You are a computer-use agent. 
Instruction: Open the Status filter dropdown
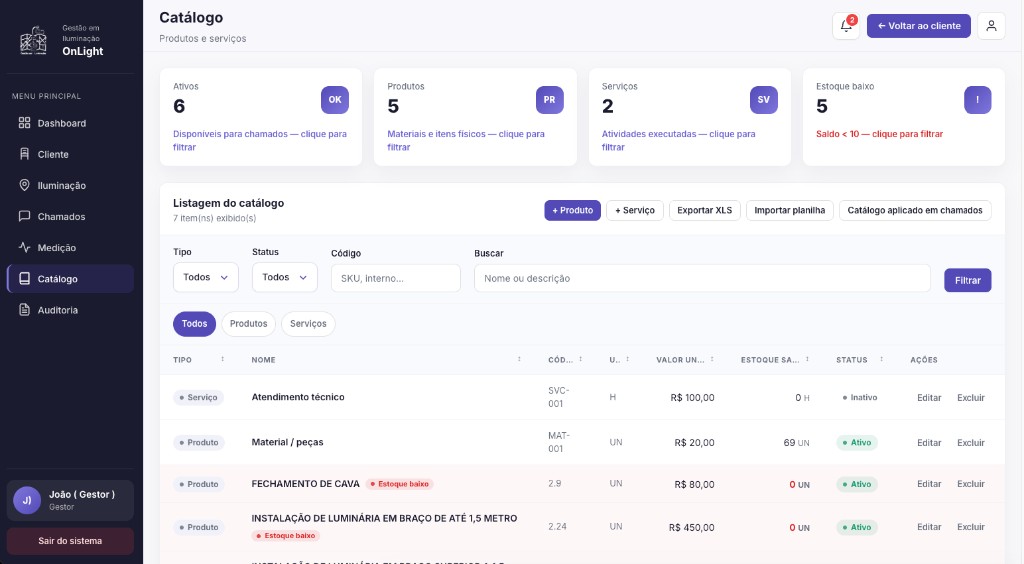(x=285, y=277)
